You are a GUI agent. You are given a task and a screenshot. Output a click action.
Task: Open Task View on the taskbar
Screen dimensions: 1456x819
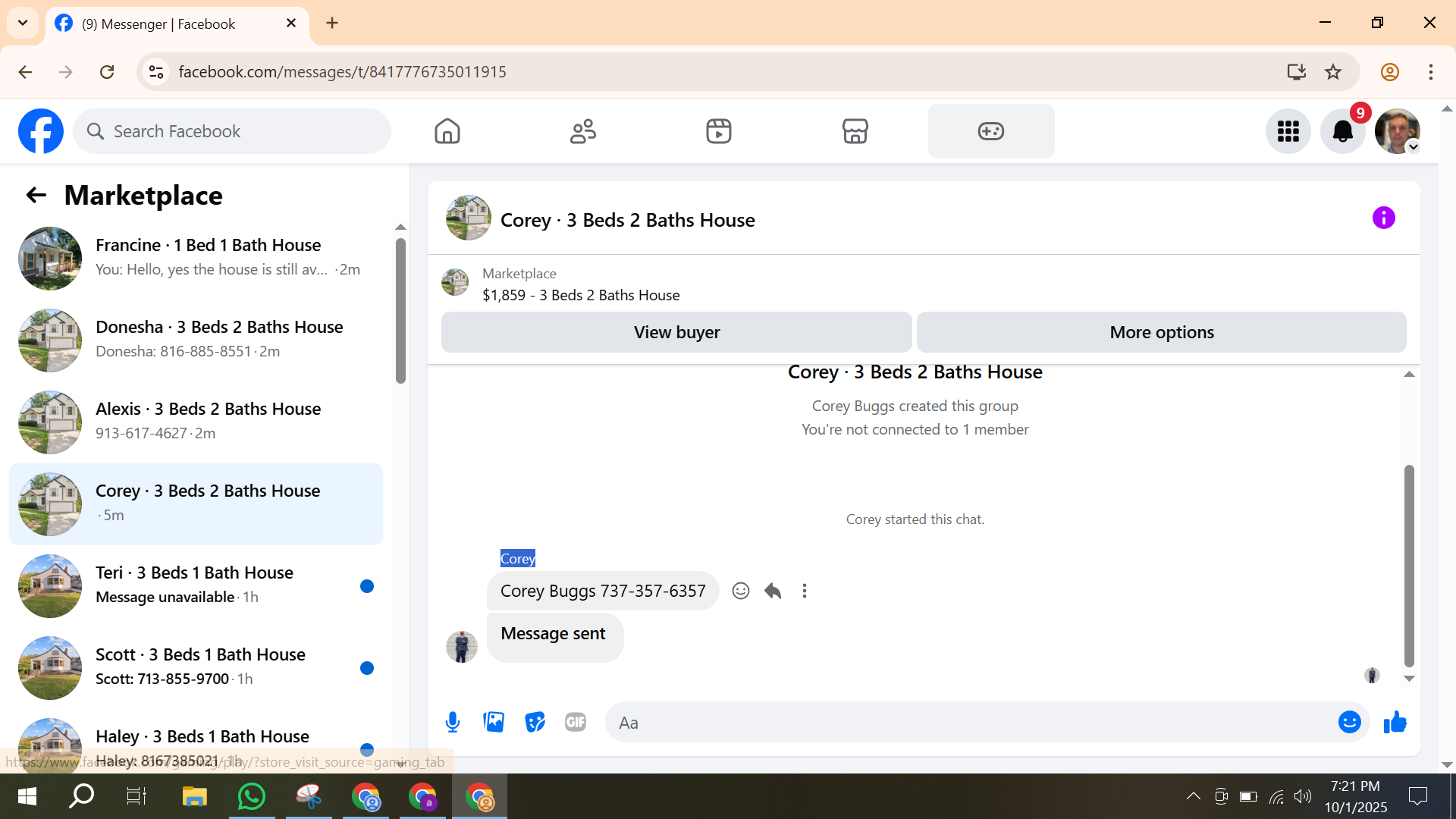pos(136,796)
